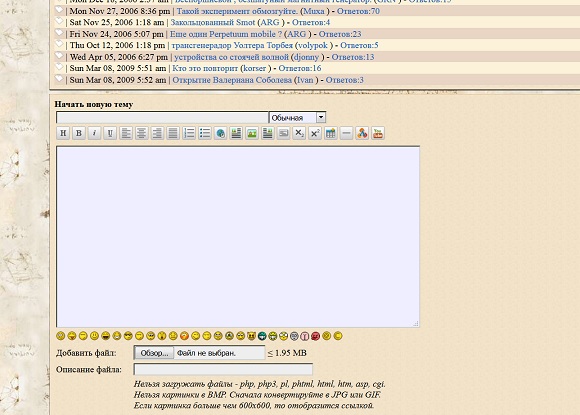The height and width of the screenshot is (415, 580).
Task: Open the Обычная topic type dropdown
Action: coord(297,118)
